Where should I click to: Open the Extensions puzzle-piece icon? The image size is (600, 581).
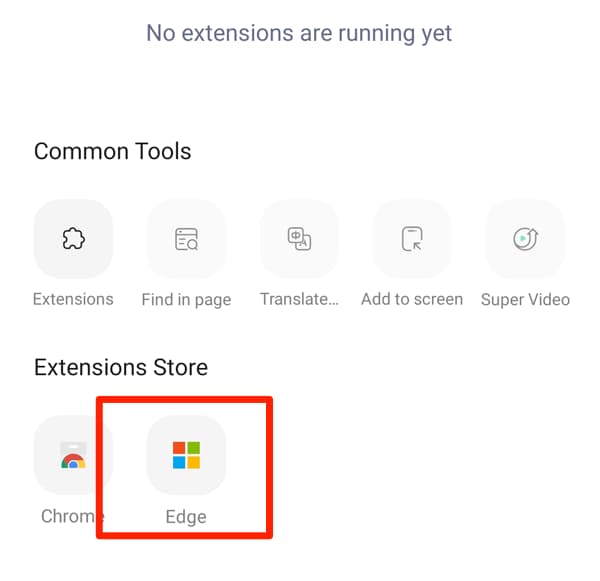pos(73,239)
